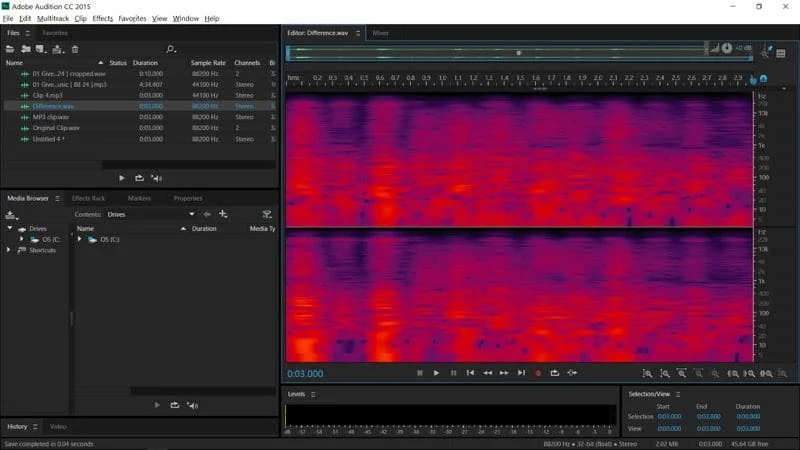Toggle Loop Playback in Files panel
The image size is (800, 450).
[x=139, y=178]
